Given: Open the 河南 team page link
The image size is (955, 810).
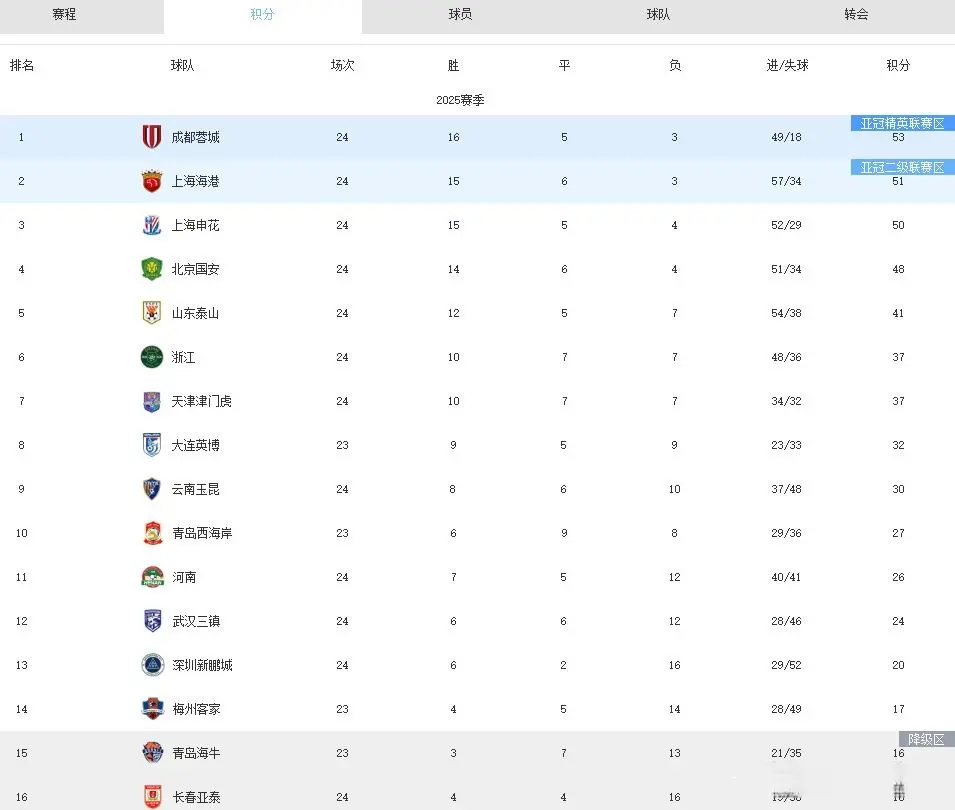Looking at the screenshot, I should [185, 577].
